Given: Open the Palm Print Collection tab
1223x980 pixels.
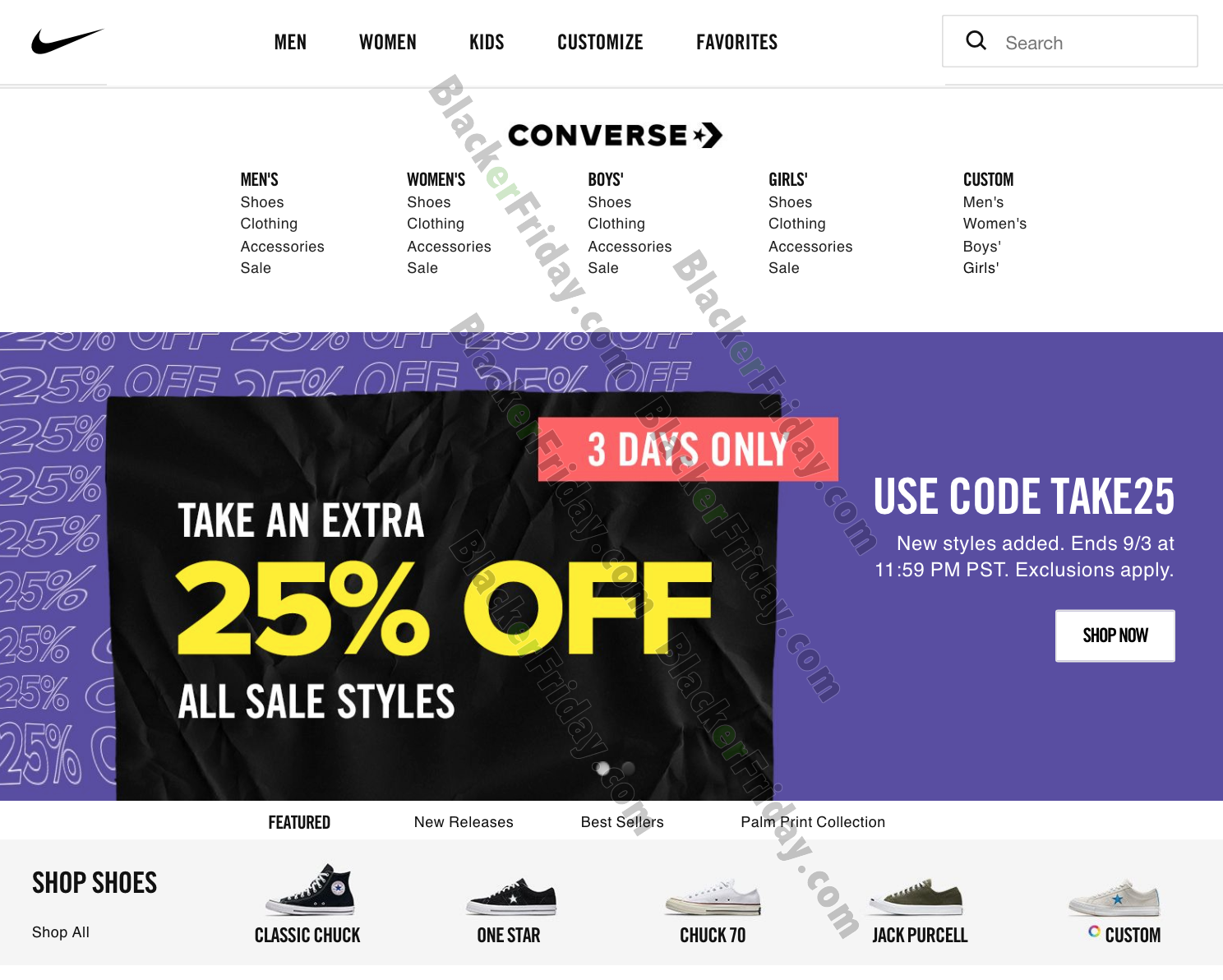Looking at the screenshot, I should 813,822.
